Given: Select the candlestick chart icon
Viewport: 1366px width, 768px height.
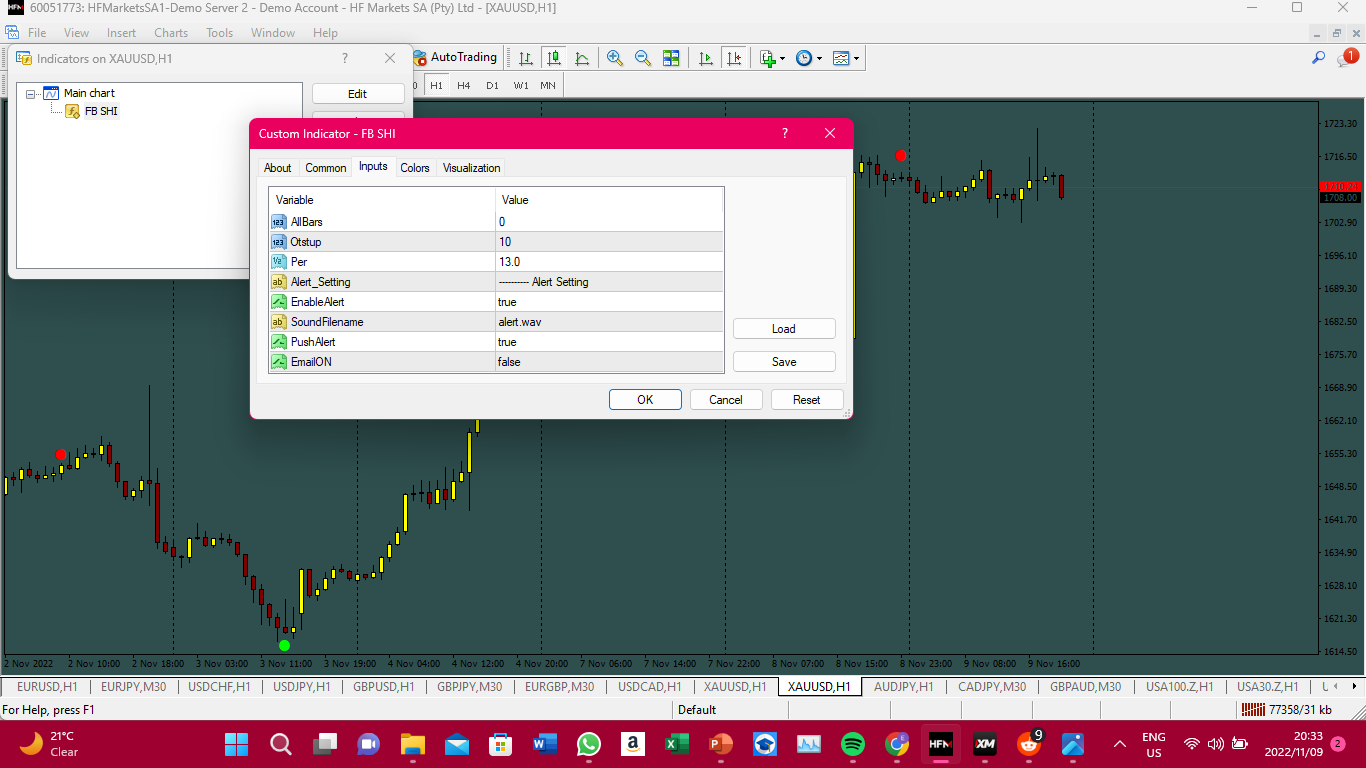Looking at the screenshot, I should (x=553, y=58).
